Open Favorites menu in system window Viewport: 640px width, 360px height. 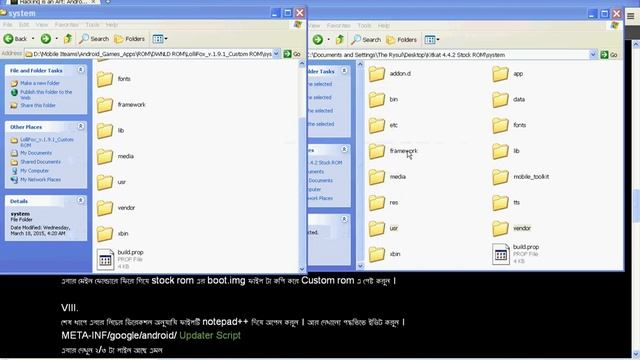tap(67, 25)
